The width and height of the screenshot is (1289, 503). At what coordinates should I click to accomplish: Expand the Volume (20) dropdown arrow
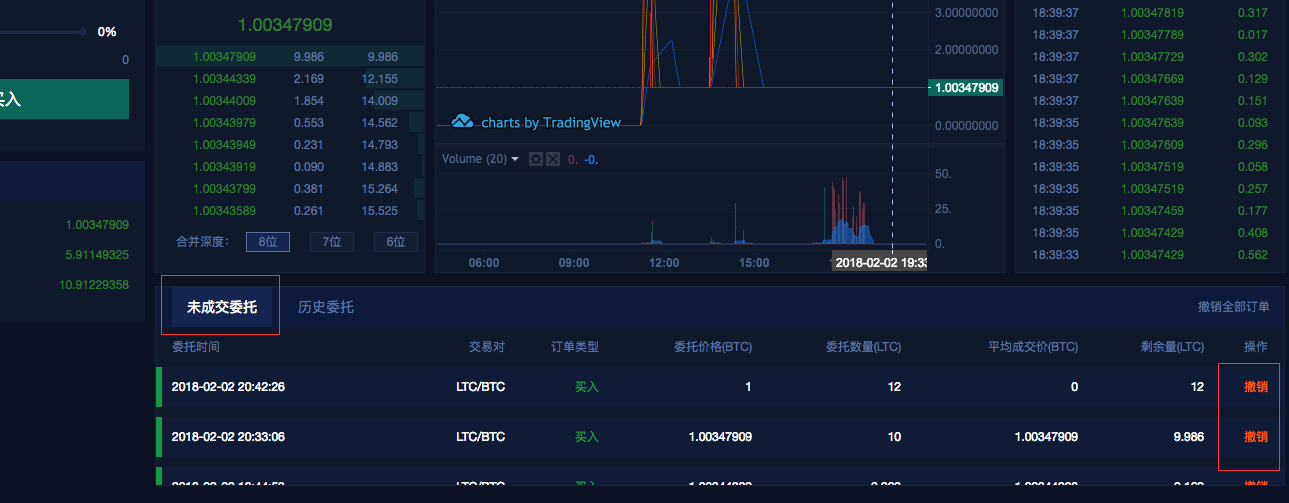point(515,160)
